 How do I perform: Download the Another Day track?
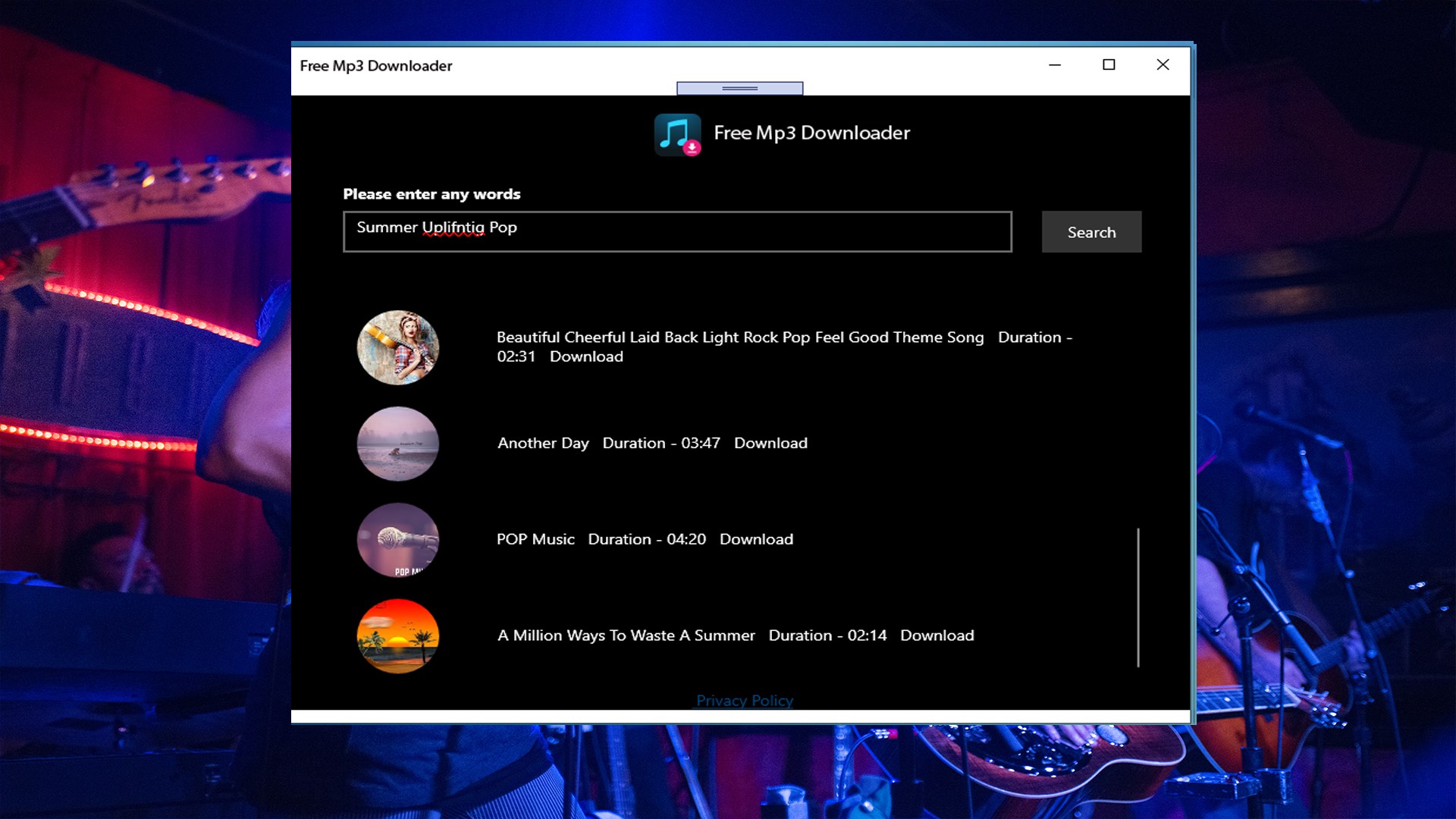(770, 444)
